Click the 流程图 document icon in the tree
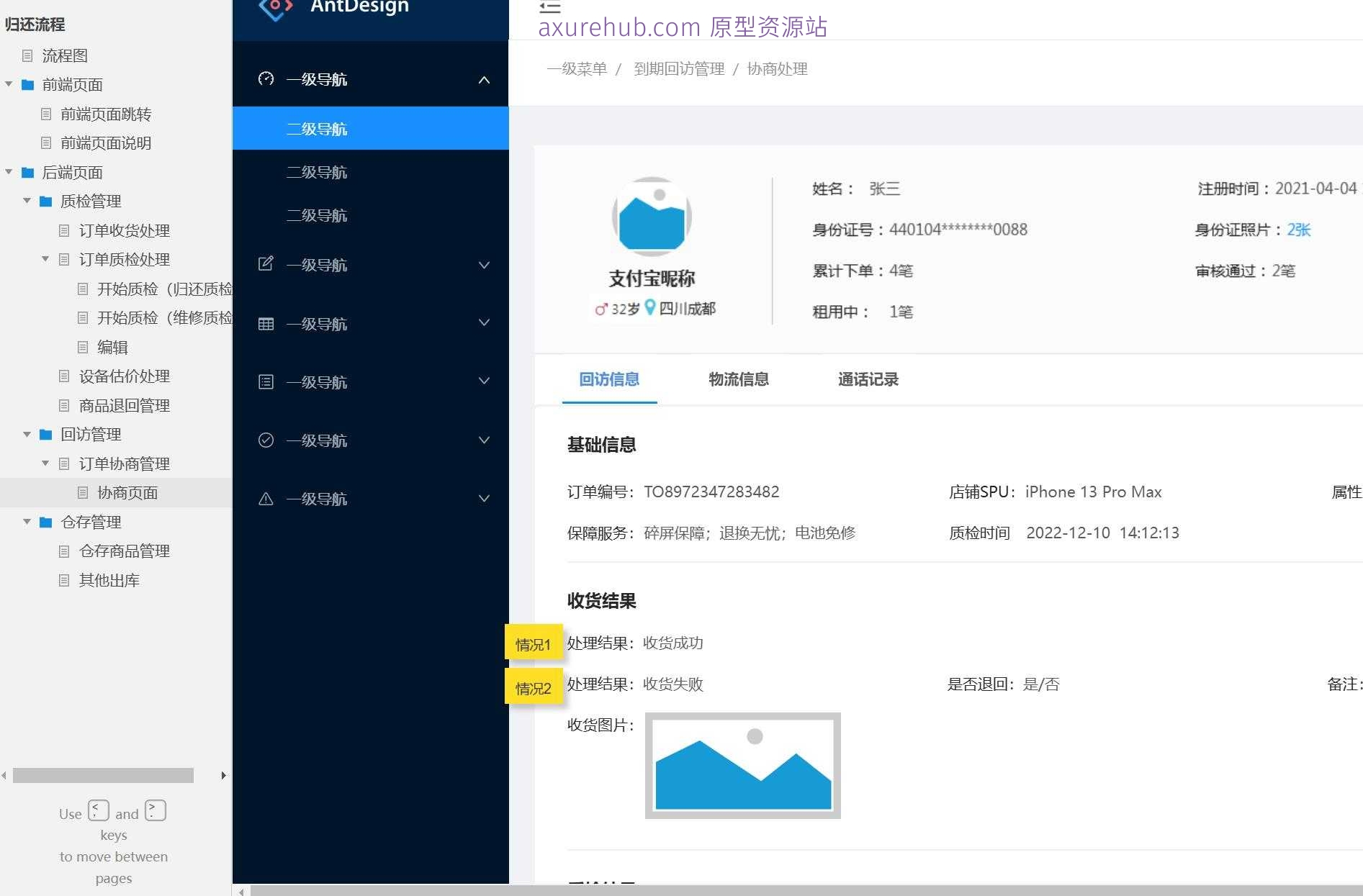Screen dimensions: 1363x896 29,55
